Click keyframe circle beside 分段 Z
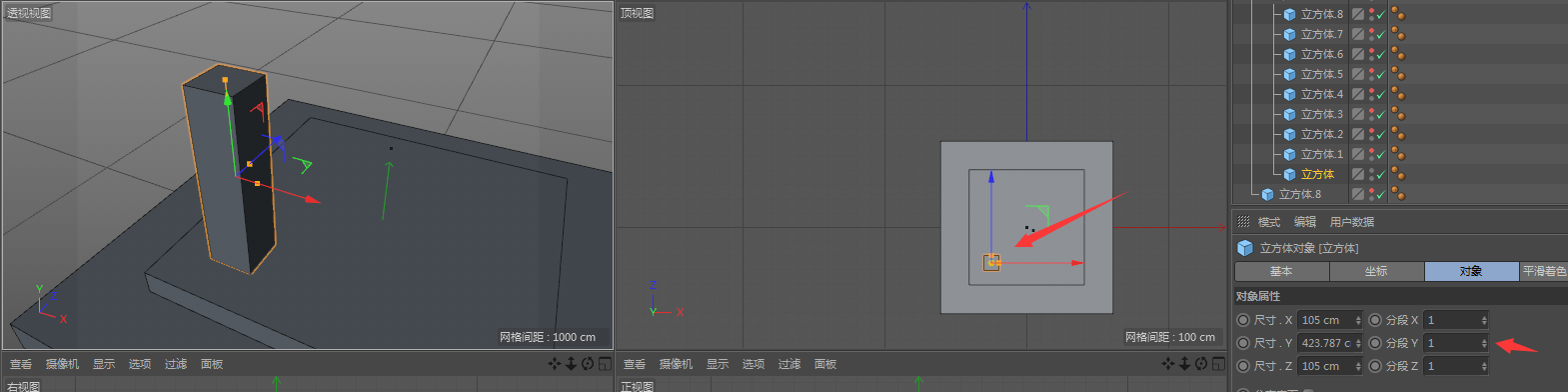The image size is (1568, 392). (x=1375, y=366)
